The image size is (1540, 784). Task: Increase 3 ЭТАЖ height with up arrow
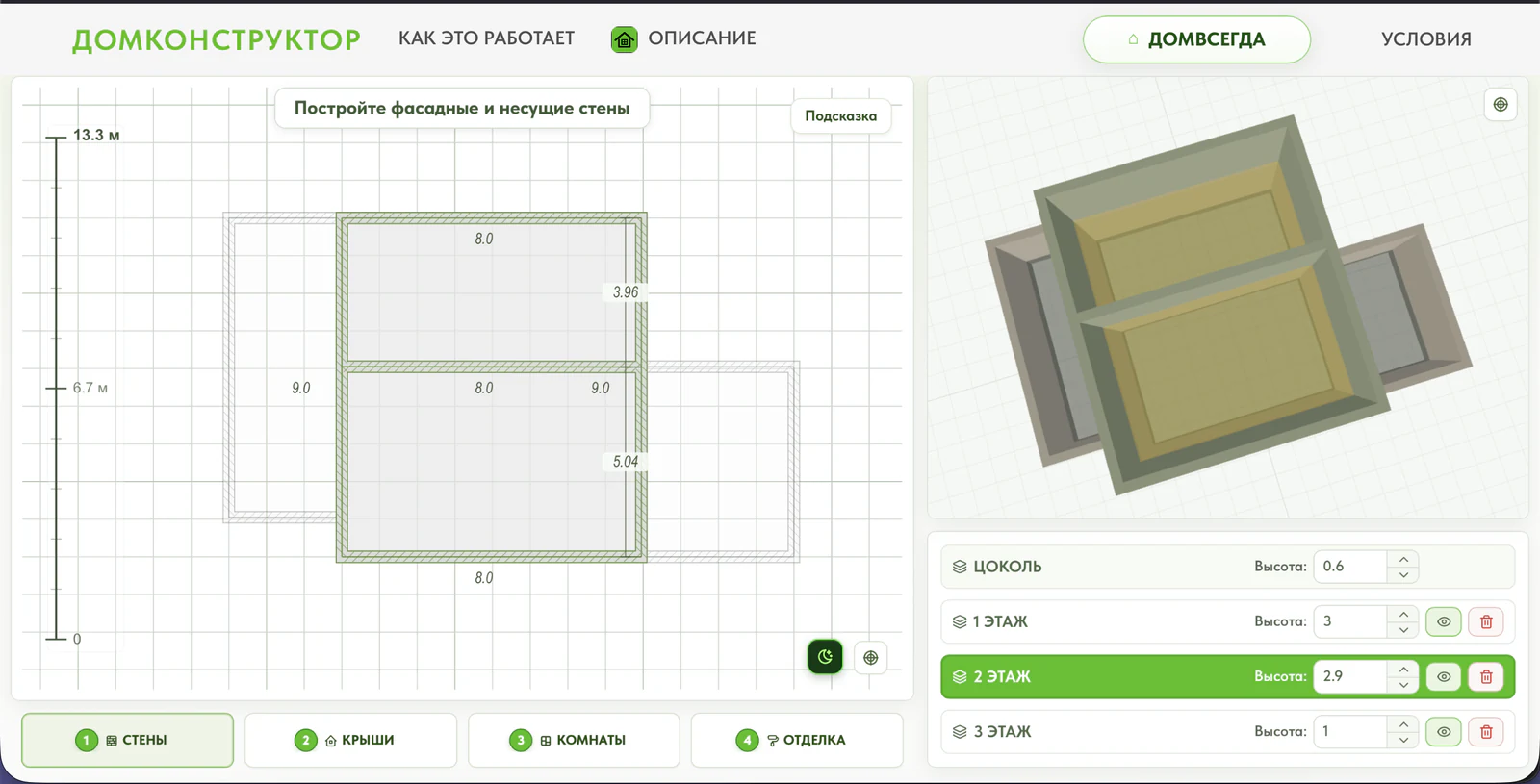(1403, 724)
